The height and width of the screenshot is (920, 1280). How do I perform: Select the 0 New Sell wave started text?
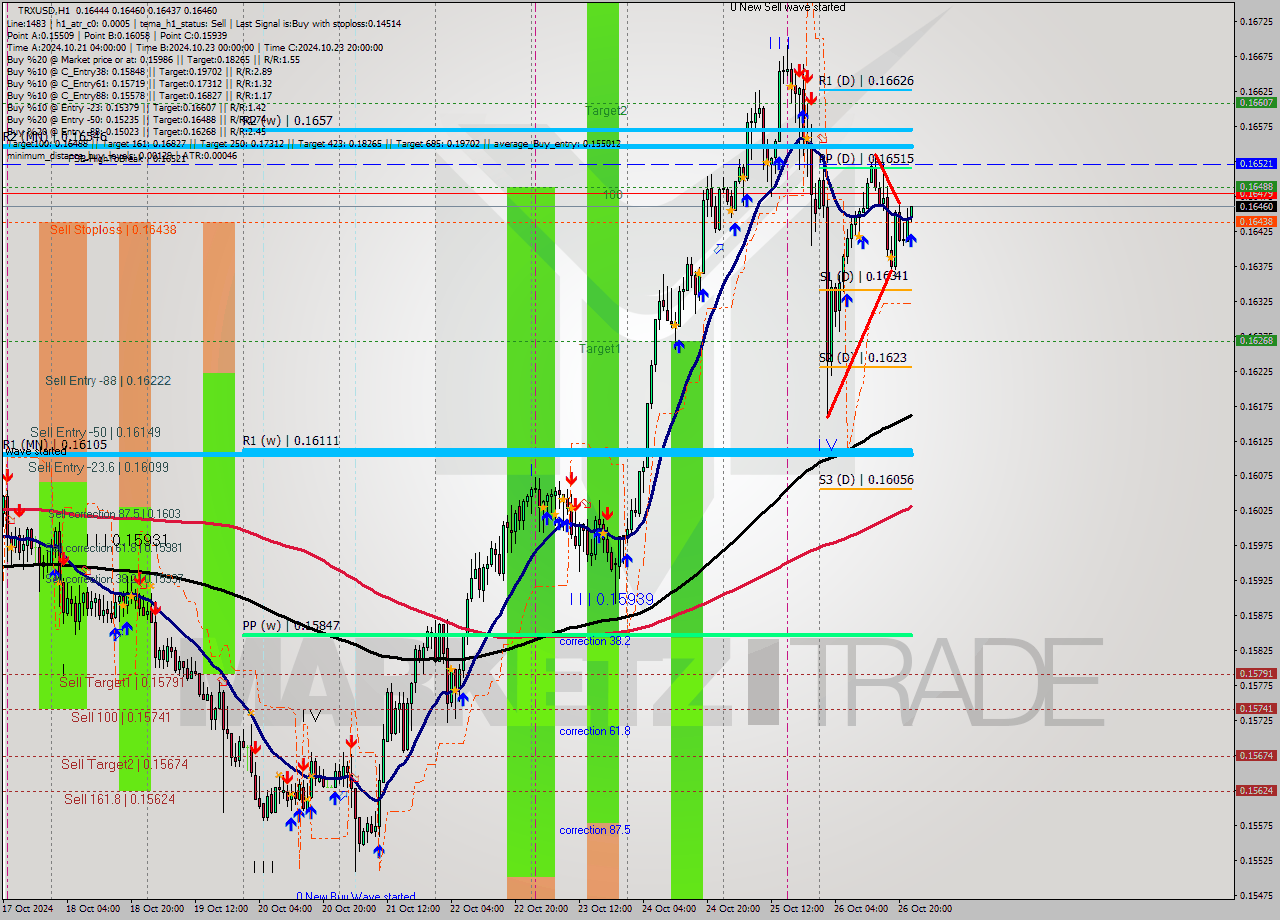787,7
